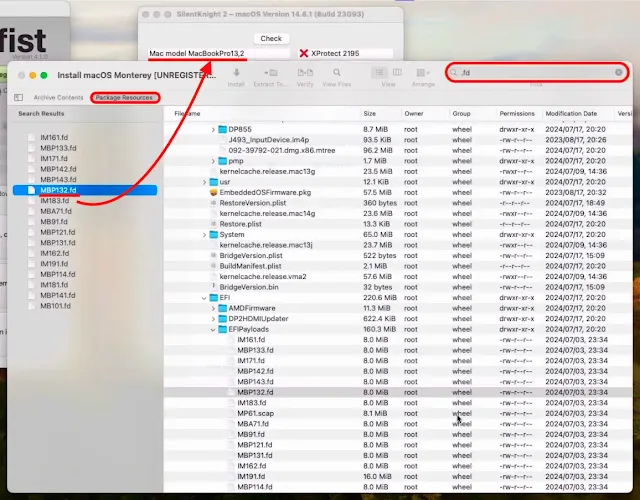The height and width of the screenshot is (500, 640).
Task: Open the Arrange toolbar dropdown
Action: (x=423, y=73)
